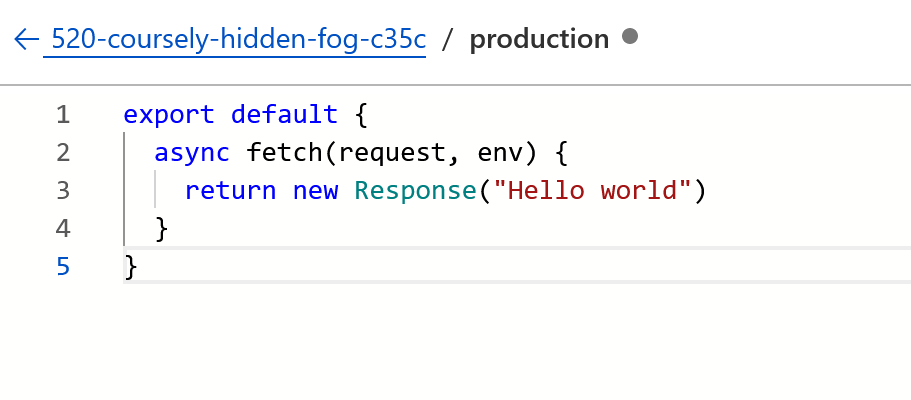The image size is (911, 400).
Task: Click the return keyword on line 3
Action: coord(230,191)
